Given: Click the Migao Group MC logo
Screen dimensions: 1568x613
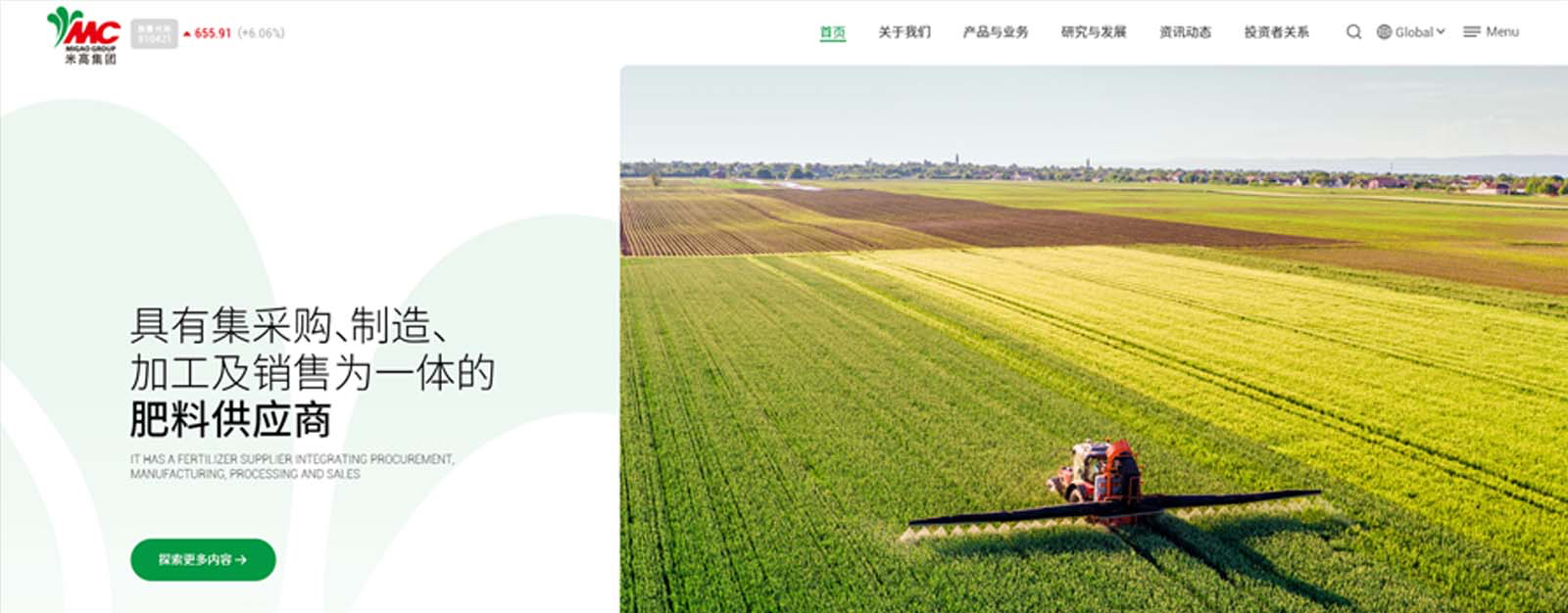Looking at the screenshot, I should [84, 35].
